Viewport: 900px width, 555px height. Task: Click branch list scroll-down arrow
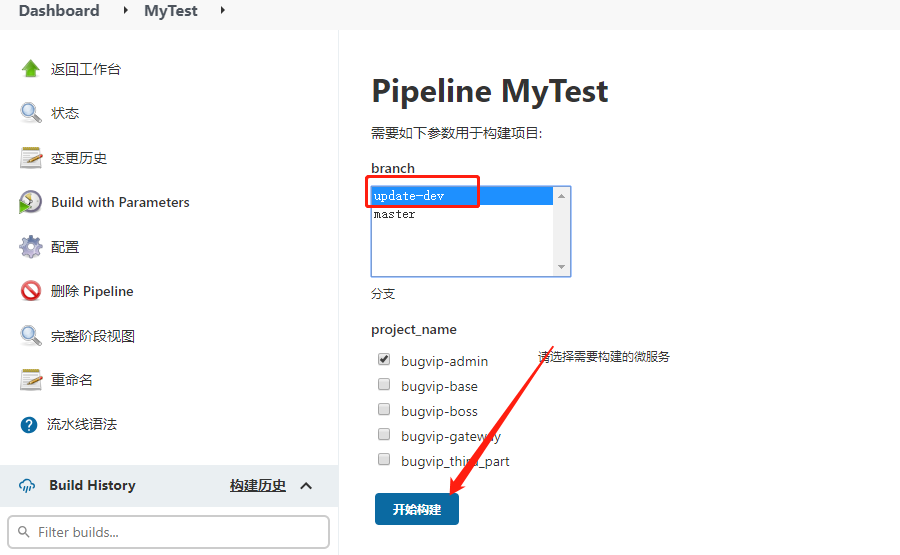point(561,267)
